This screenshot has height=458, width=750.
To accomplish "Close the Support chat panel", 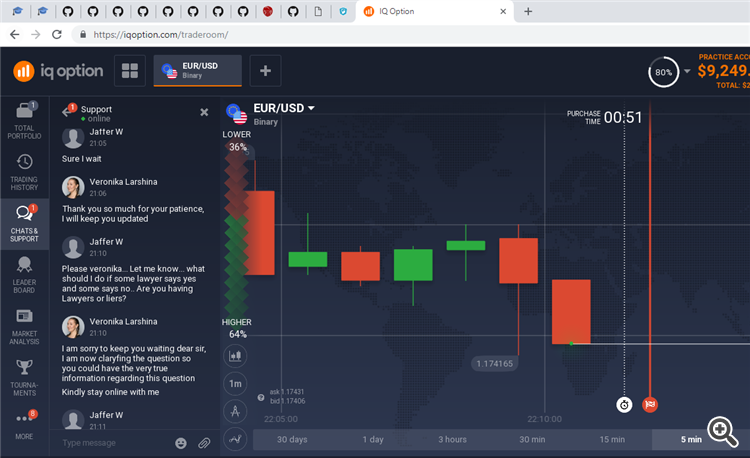I will click(204, 112).
